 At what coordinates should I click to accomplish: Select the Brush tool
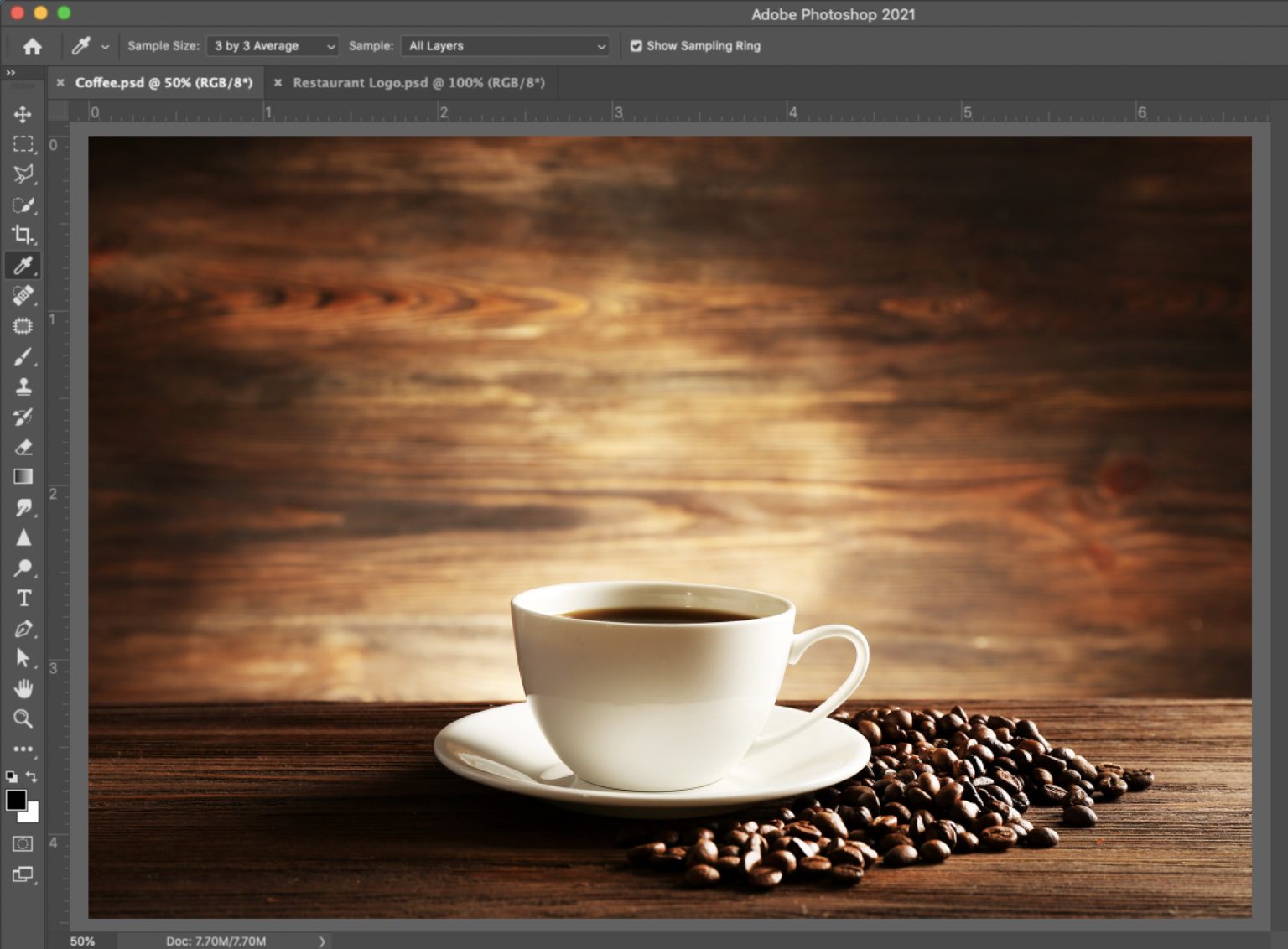[23, 356]
